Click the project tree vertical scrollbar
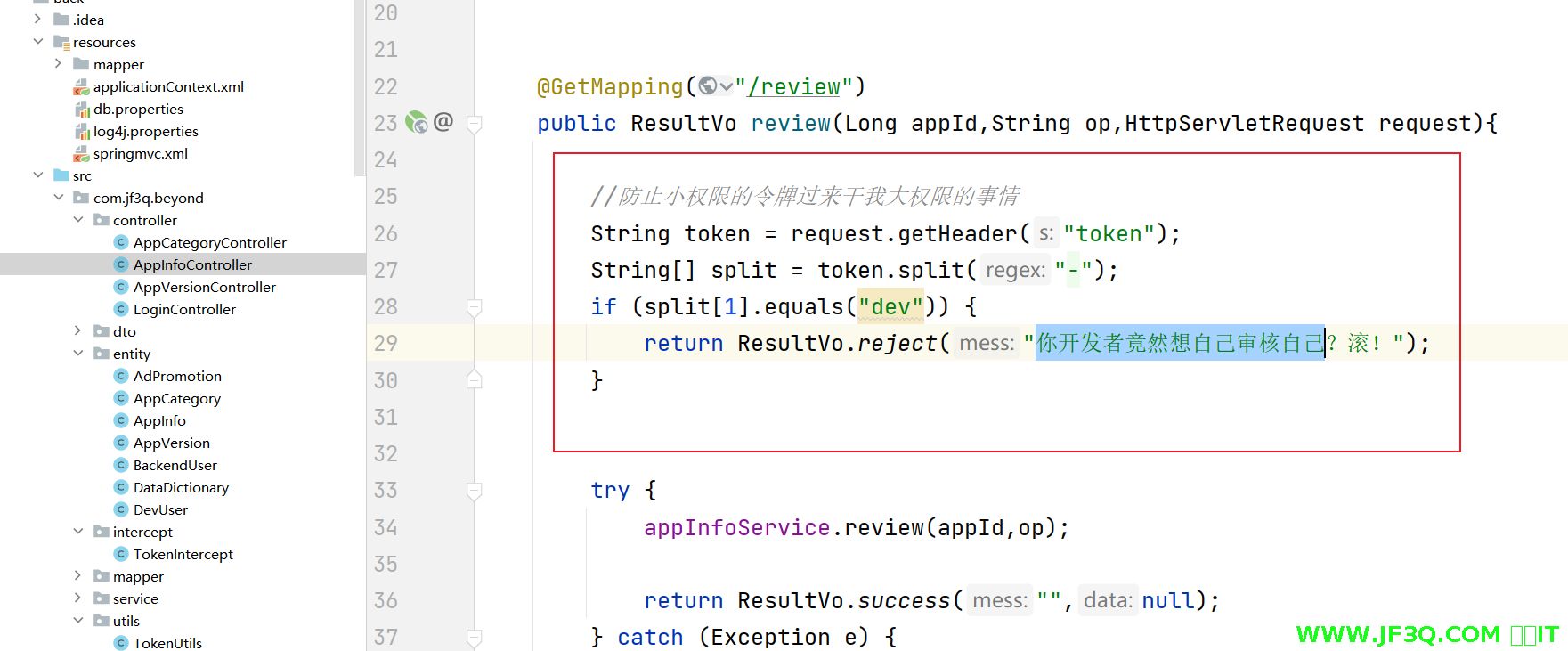Image resolution: width=1568 pixels, height=651 pixels. (360, 89)
